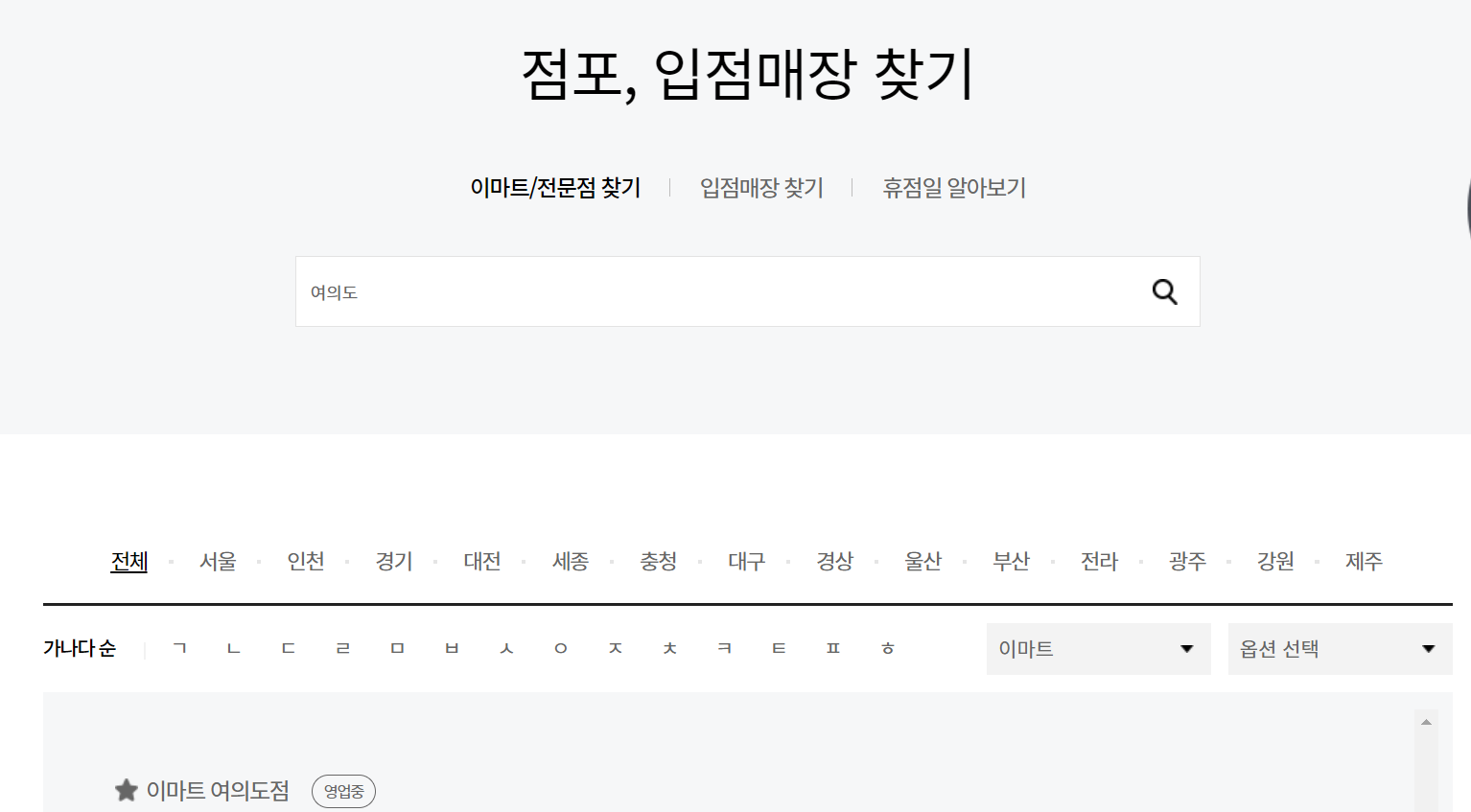Select consonant ㅈ in alphabetical filter

click(x=616, y=648)
